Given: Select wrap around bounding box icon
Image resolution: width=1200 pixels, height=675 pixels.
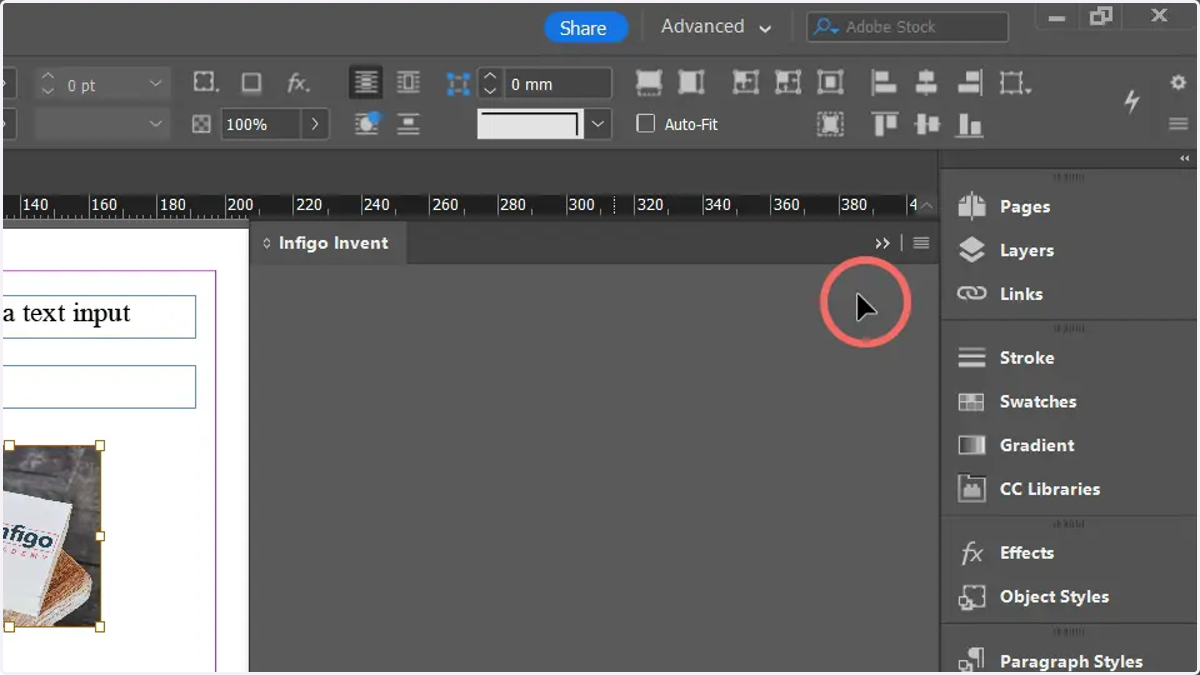Looking at the screenshot, I should coord(408,83).
